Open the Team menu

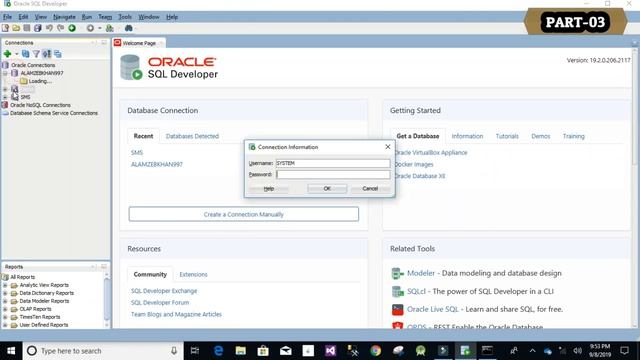coord(105,17)
